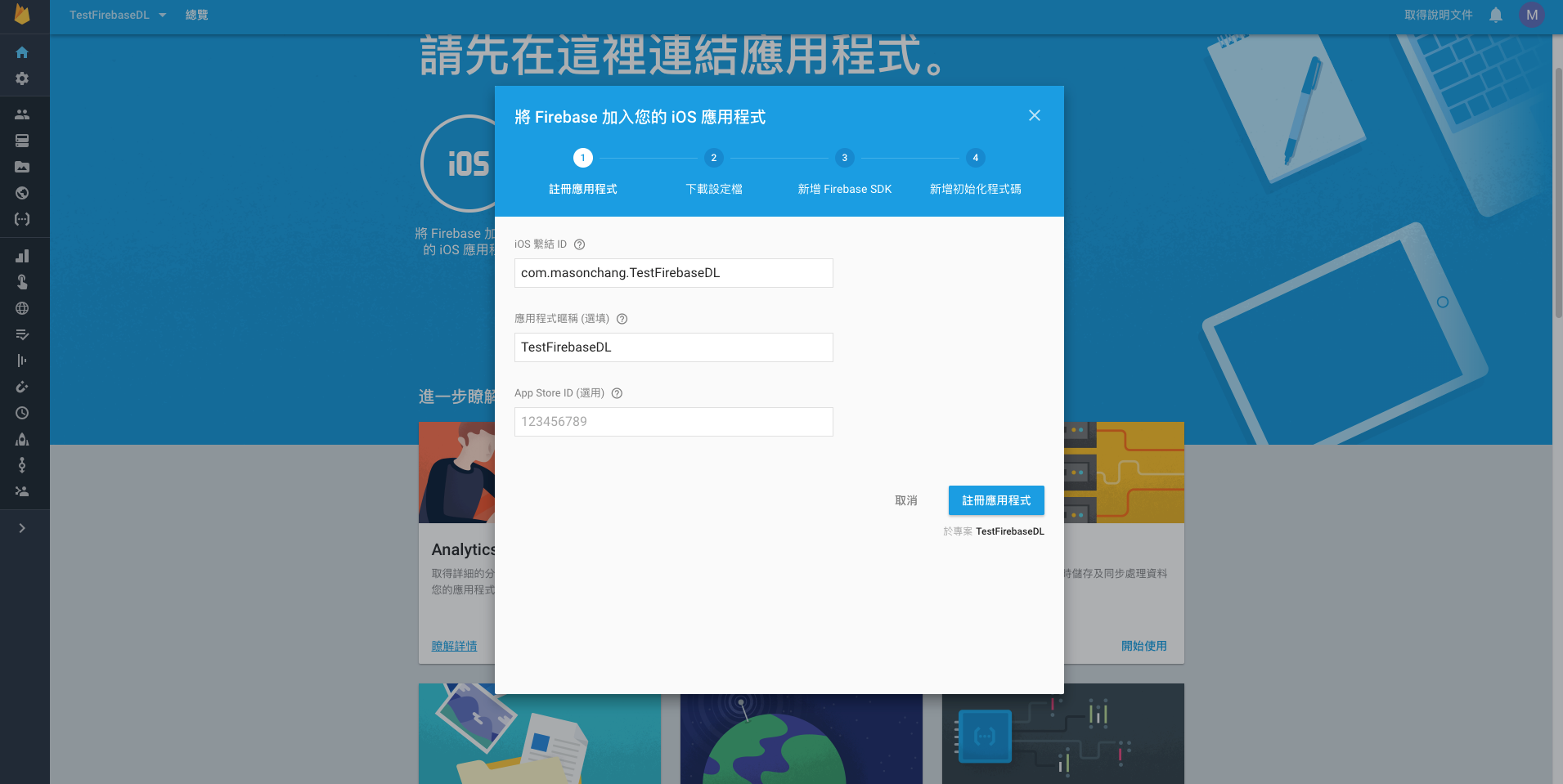Click the Firebase logo in the sidebar
Image resolution: width=1563 pixels, height=784 pixels.
pyautogui.click(x=22, y=15)
